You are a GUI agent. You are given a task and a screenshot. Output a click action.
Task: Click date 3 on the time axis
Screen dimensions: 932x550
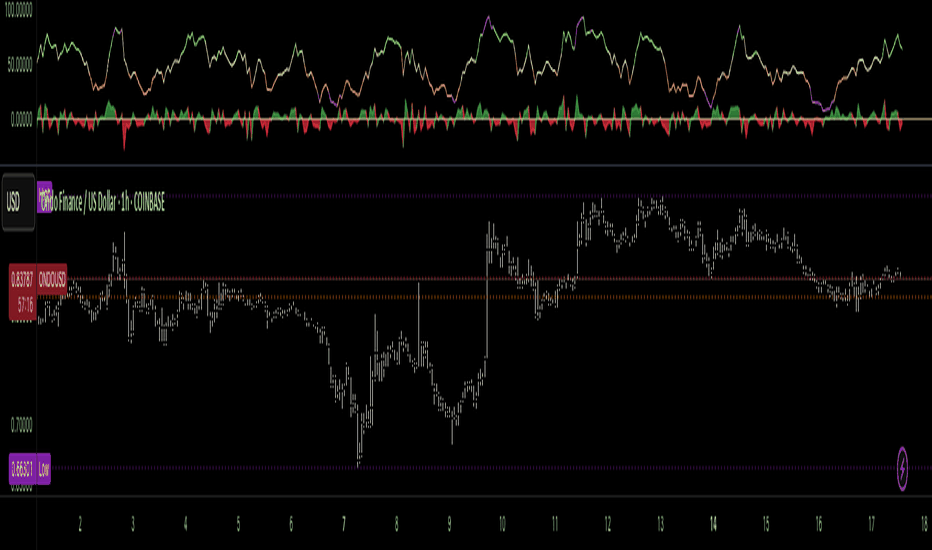point(133,524)
